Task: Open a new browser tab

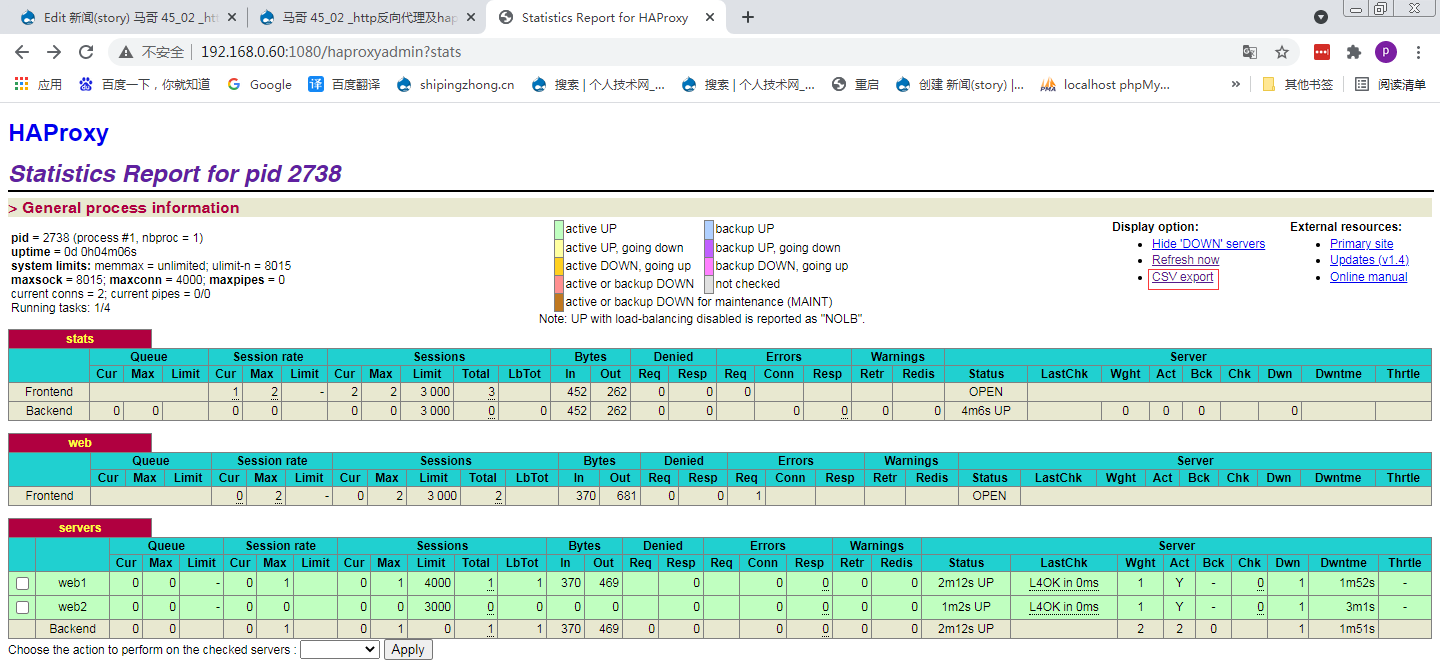Action: pyautogui.click(x=748, y=17)
